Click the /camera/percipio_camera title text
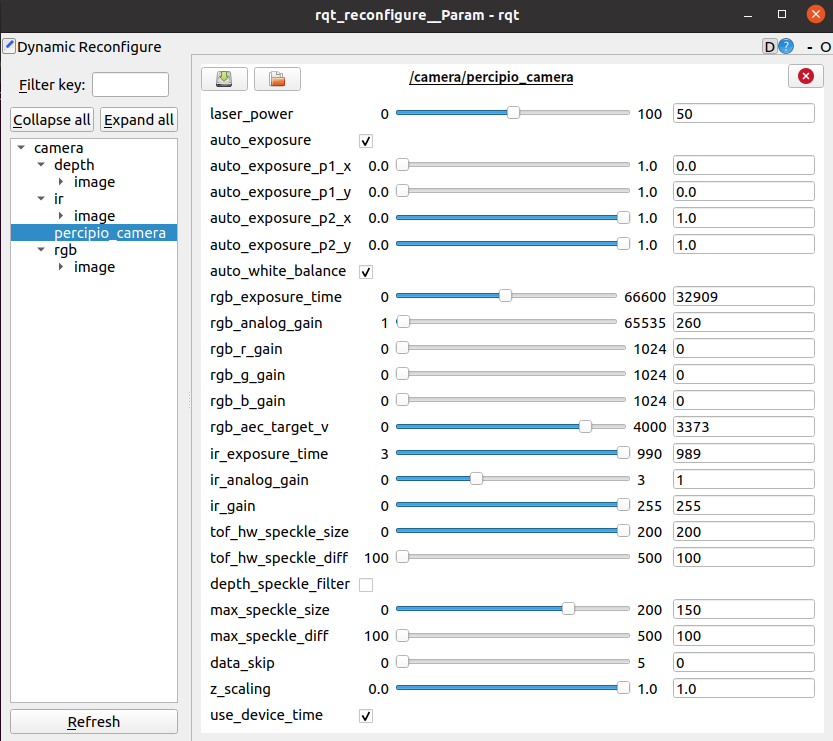This screenshot has width=833, height=741. [491, 77]
